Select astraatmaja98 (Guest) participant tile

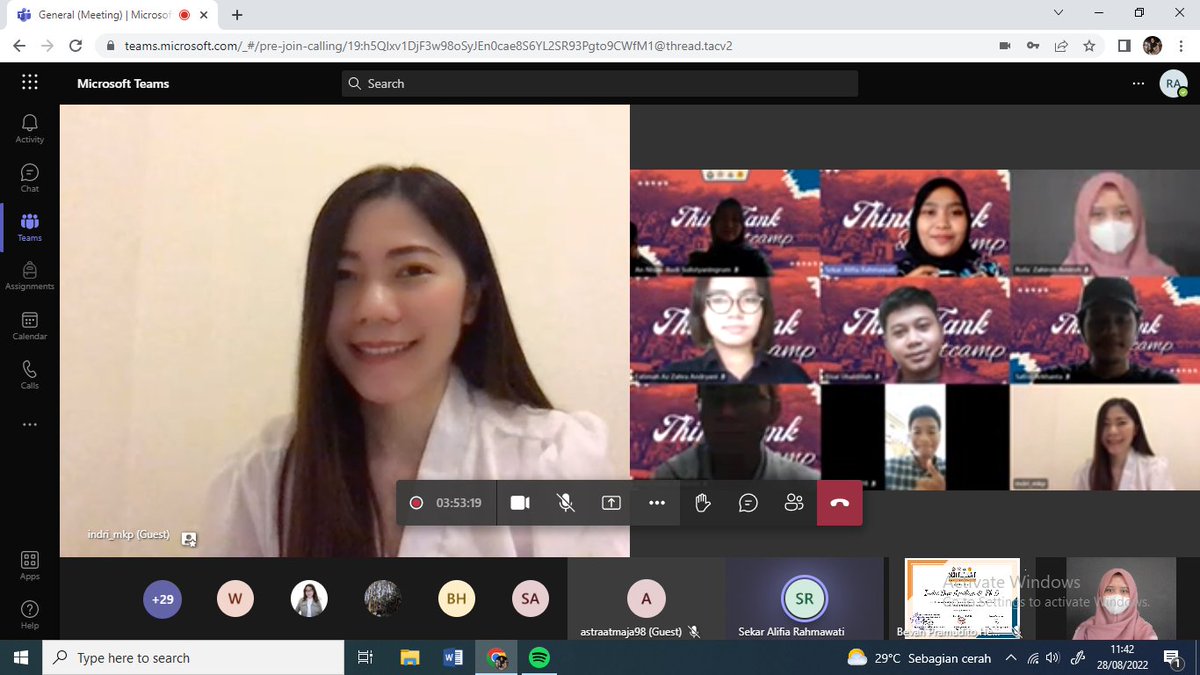click(646, 599)
